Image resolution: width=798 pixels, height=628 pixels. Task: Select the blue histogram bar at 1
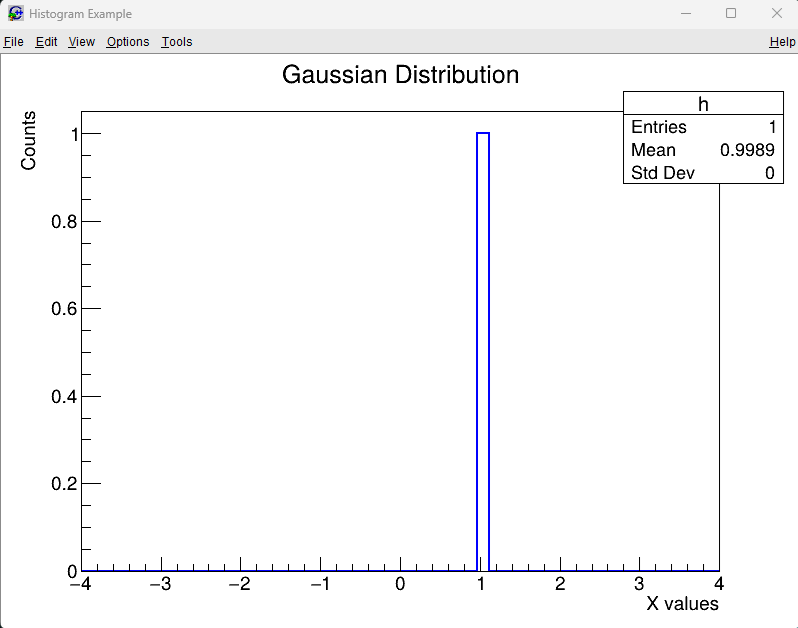point(483,350)
